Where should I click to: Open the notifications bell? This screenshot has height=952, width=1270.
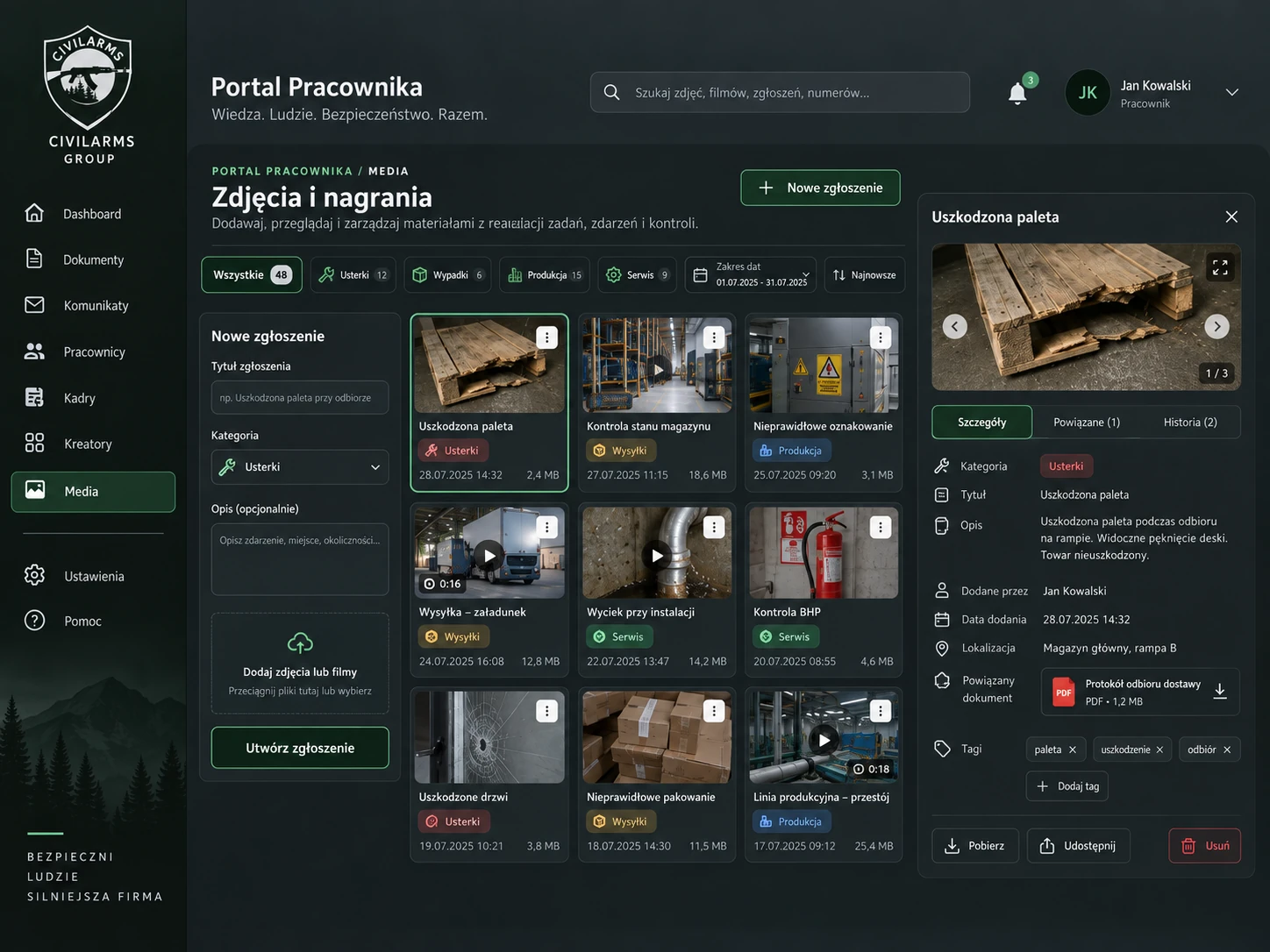(1017, 93)
